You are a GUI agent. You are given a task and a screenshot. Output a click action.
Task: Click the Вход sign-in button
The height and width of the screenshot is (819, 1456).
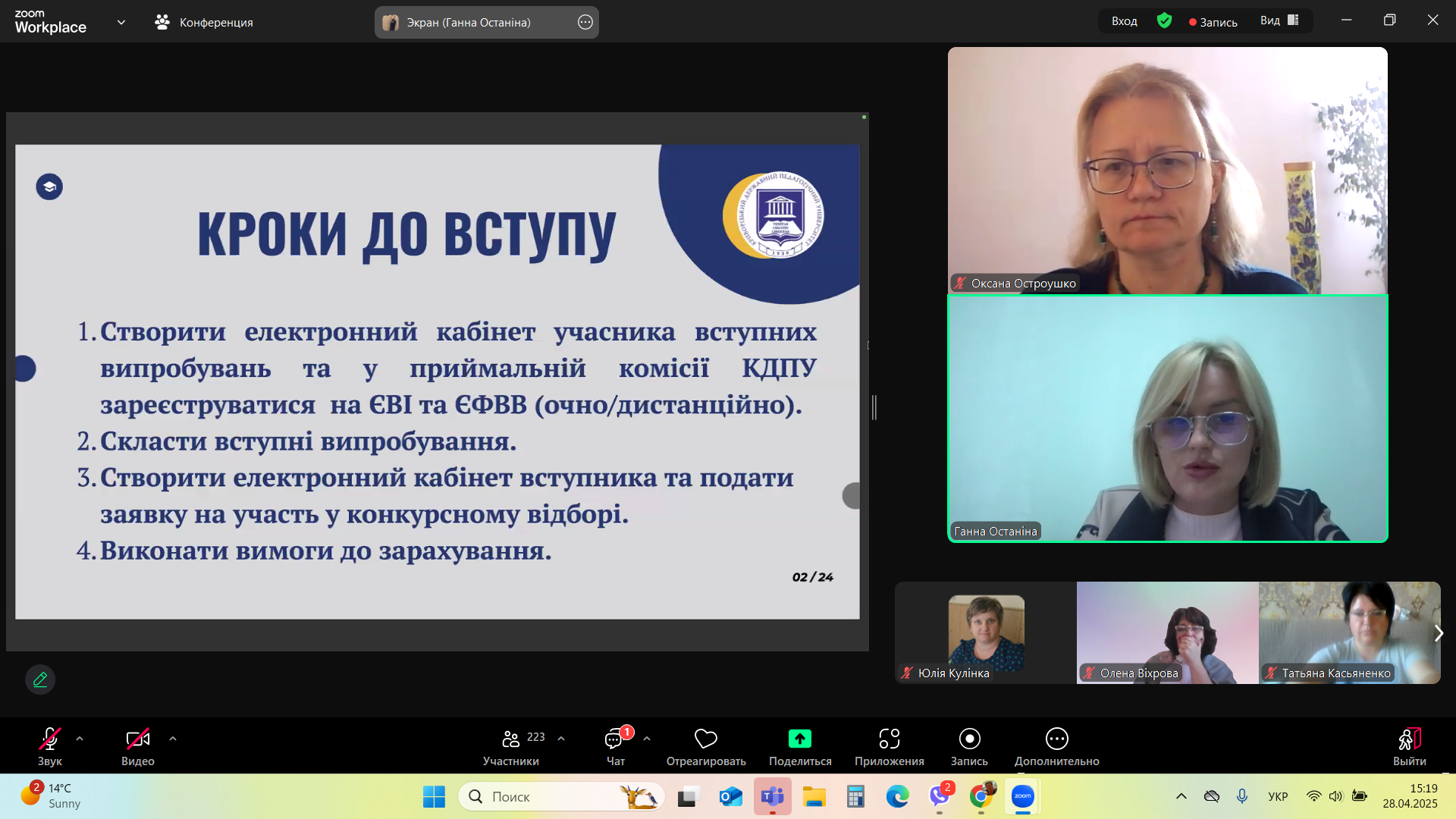click(x=1124, y=21)
